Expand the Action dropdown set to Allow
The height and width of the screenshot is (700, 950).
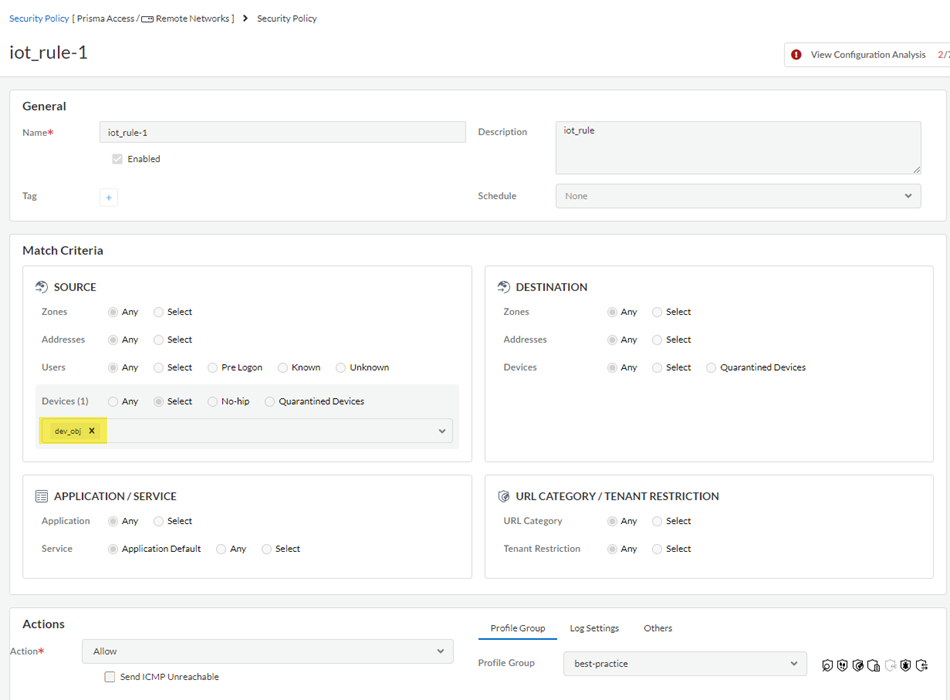pos(267,652)
